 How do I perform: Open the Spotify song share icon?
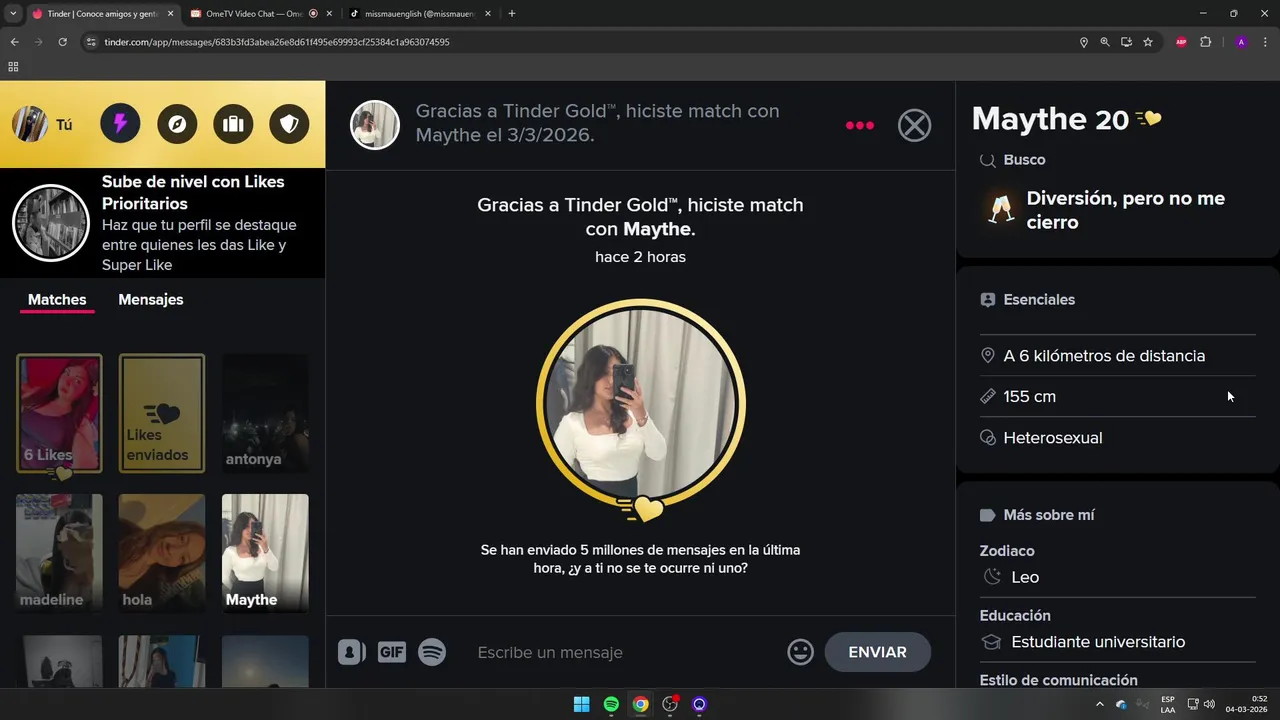point(432,652)
